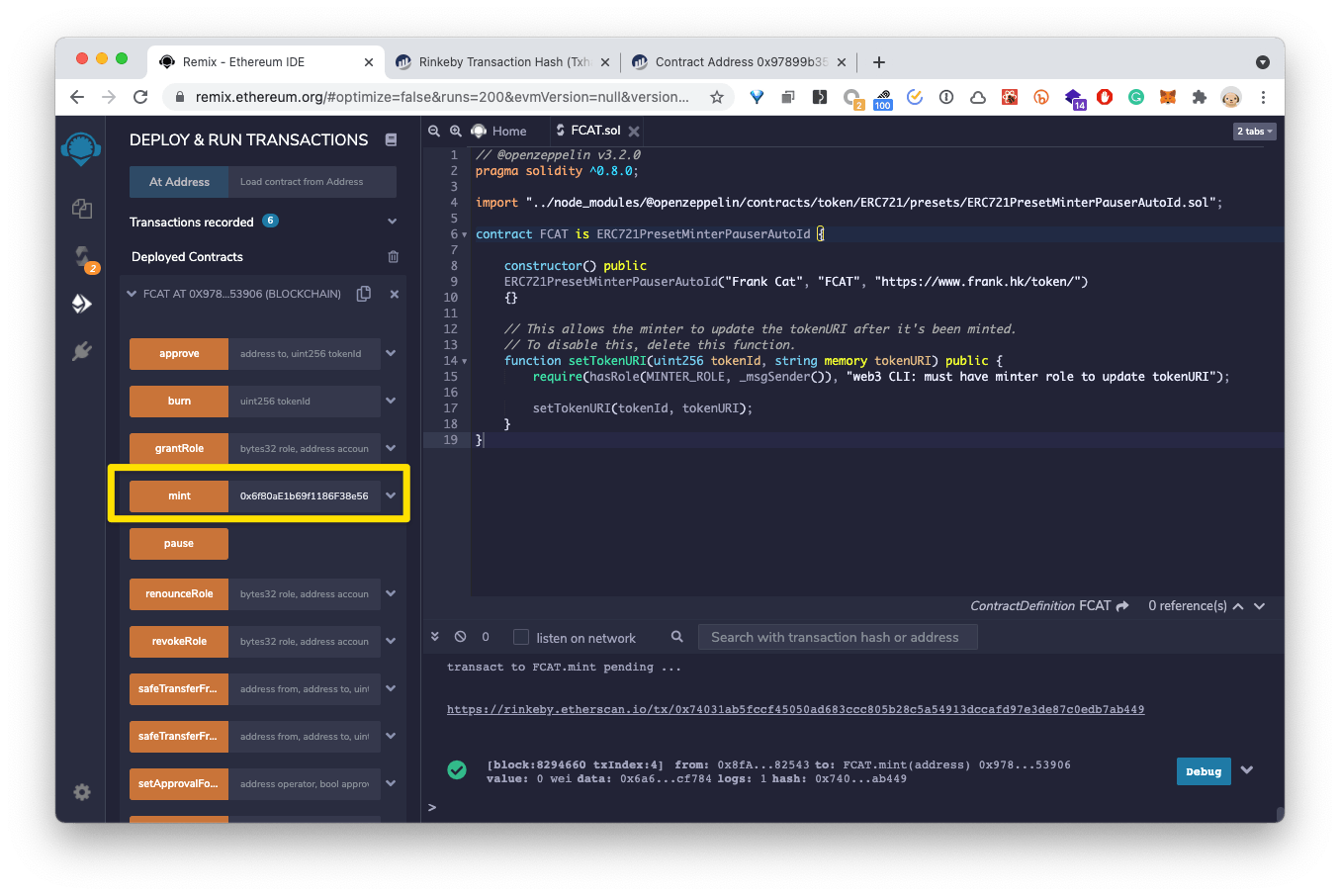Expand the Transactions recorded section

coord(392,222)
